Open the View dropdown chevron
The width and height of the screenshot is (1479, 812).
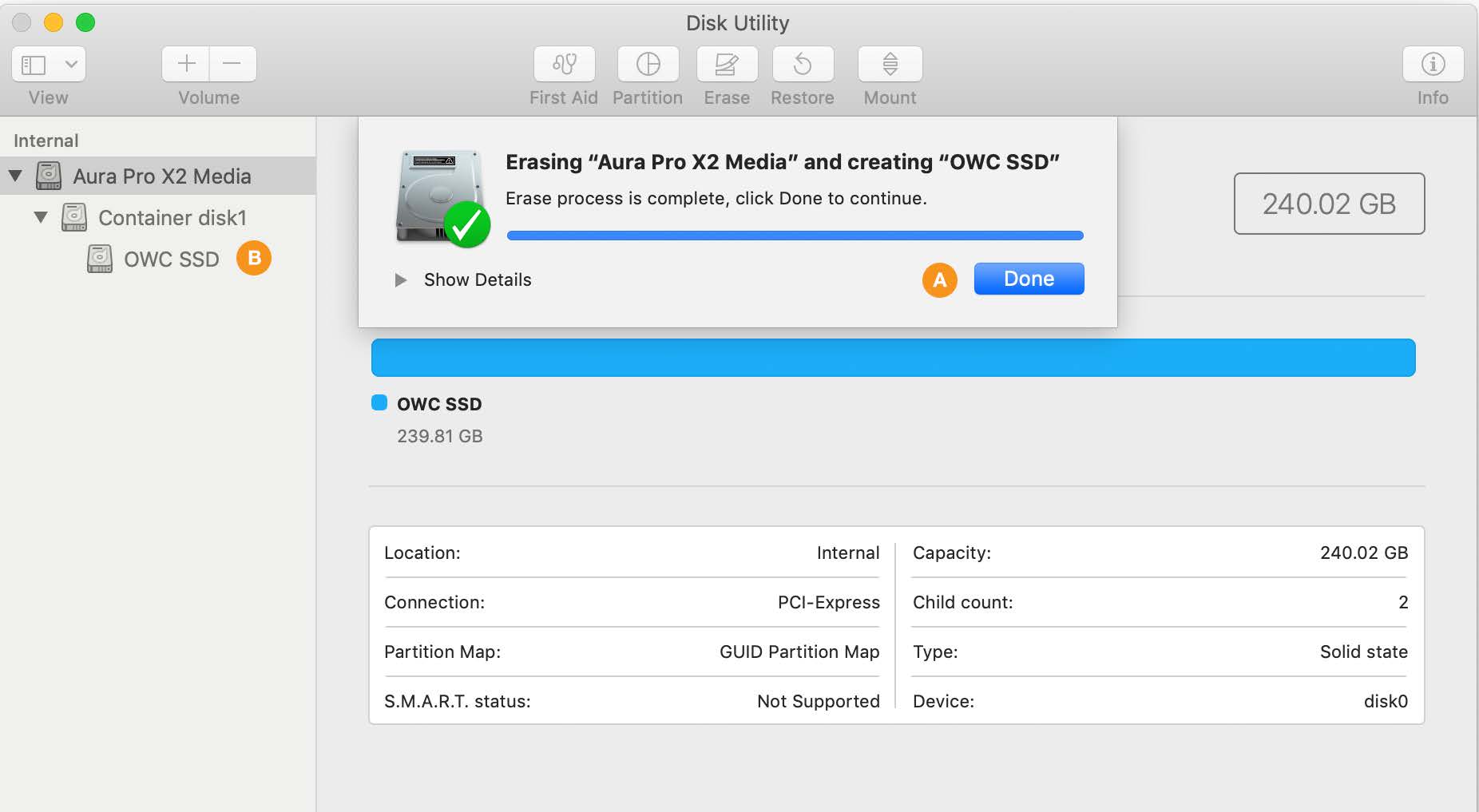(71, 64)
